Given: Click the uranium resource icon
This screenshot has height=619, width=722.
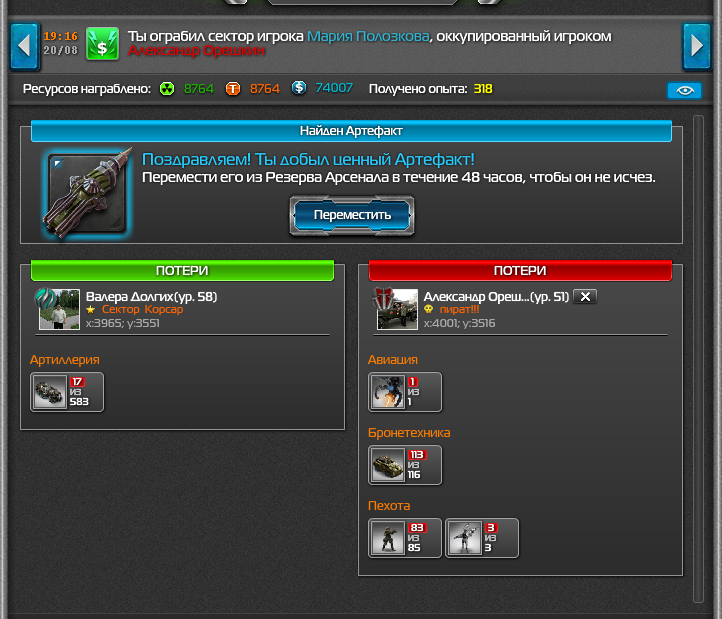Looking at the screenshot, I should 167,88.
